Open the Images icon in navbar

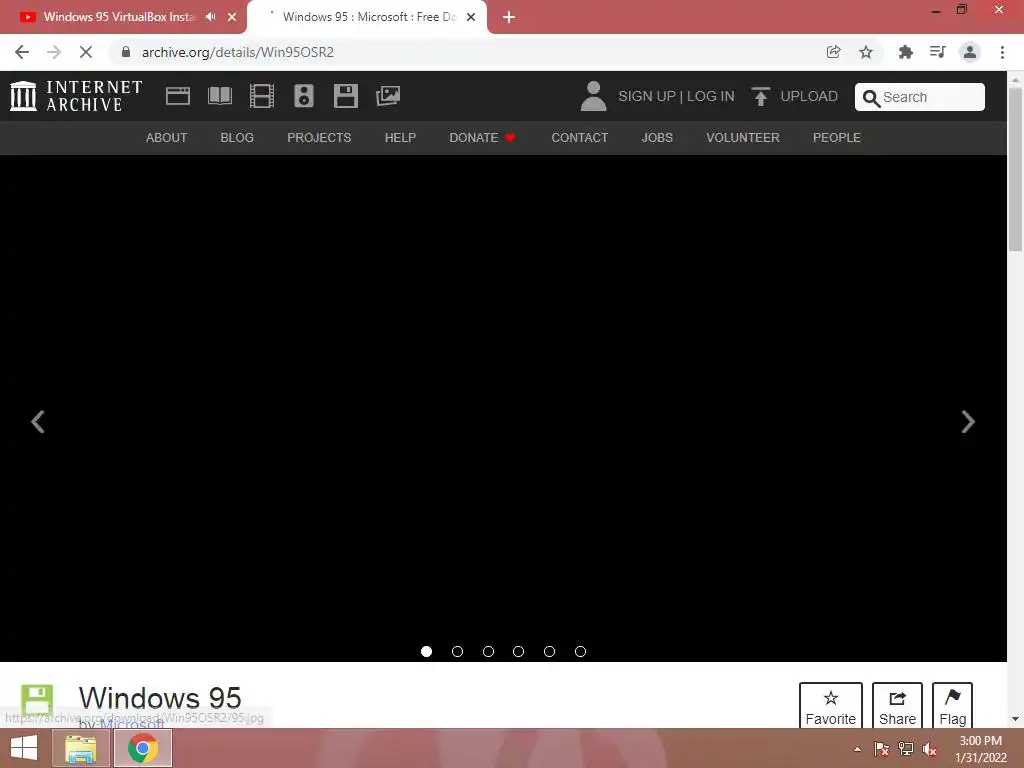pos(388,96)
